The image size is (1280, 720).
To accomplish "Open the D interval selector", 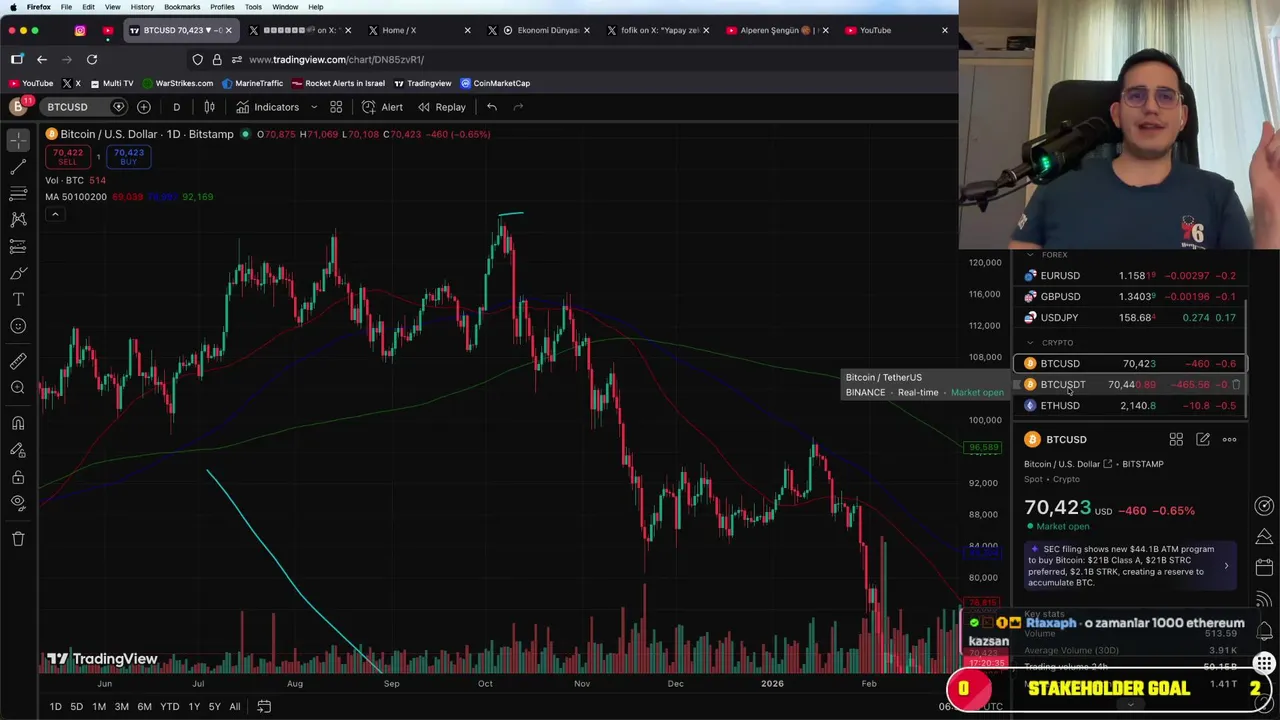I will 176,107.
